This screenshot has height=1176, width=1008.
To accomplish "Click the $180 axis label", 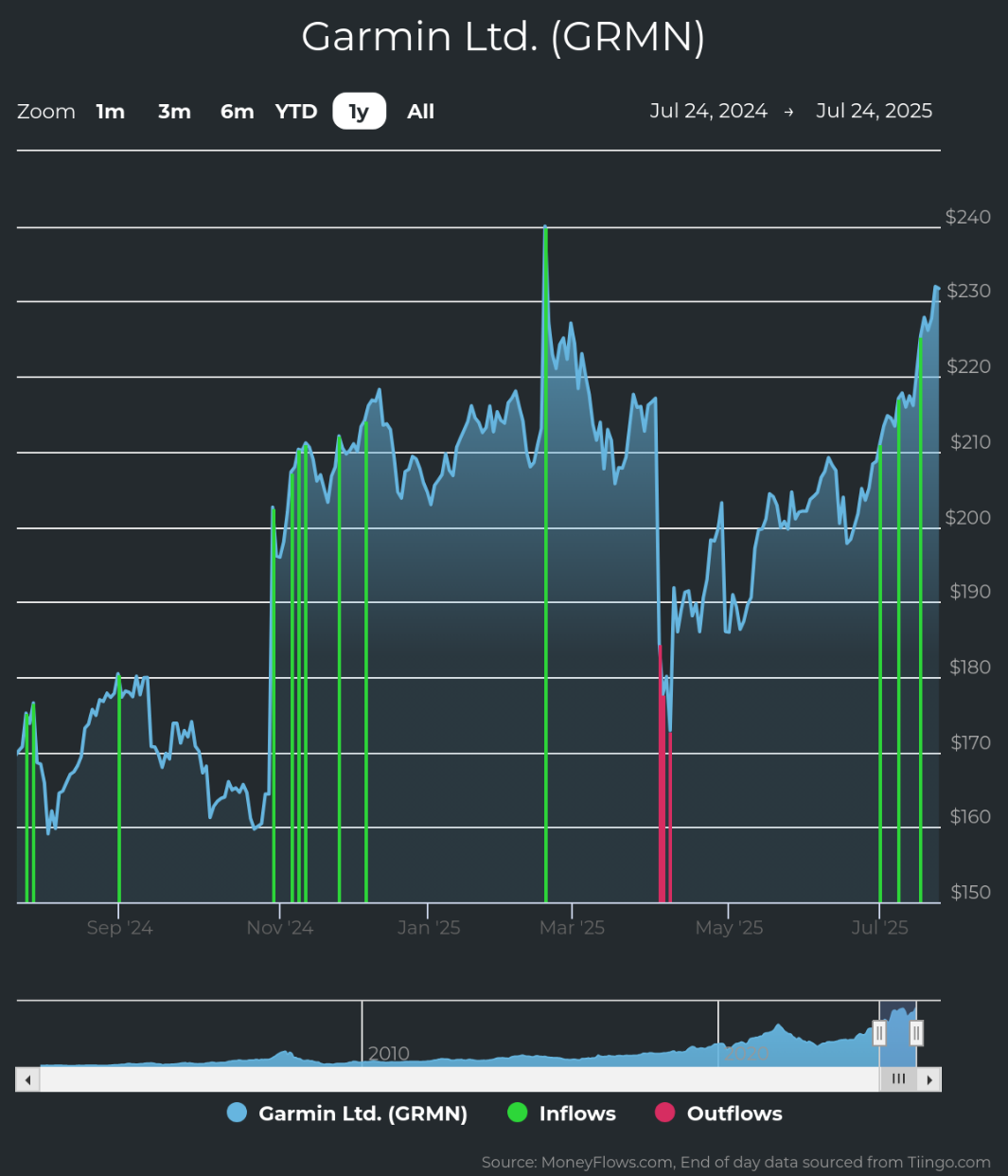I will [970, 668].
